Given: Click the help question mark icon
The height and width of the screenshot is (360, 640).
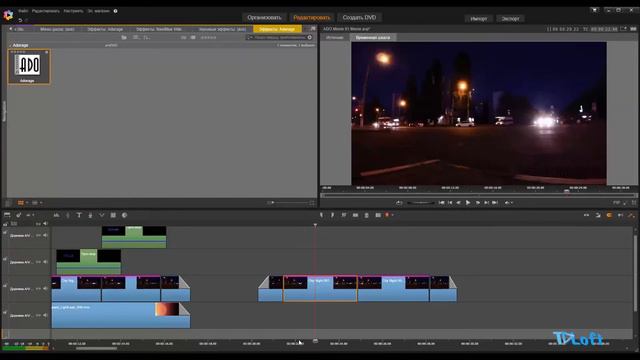Looking at the screenshot, I should (x=116, y=11).
